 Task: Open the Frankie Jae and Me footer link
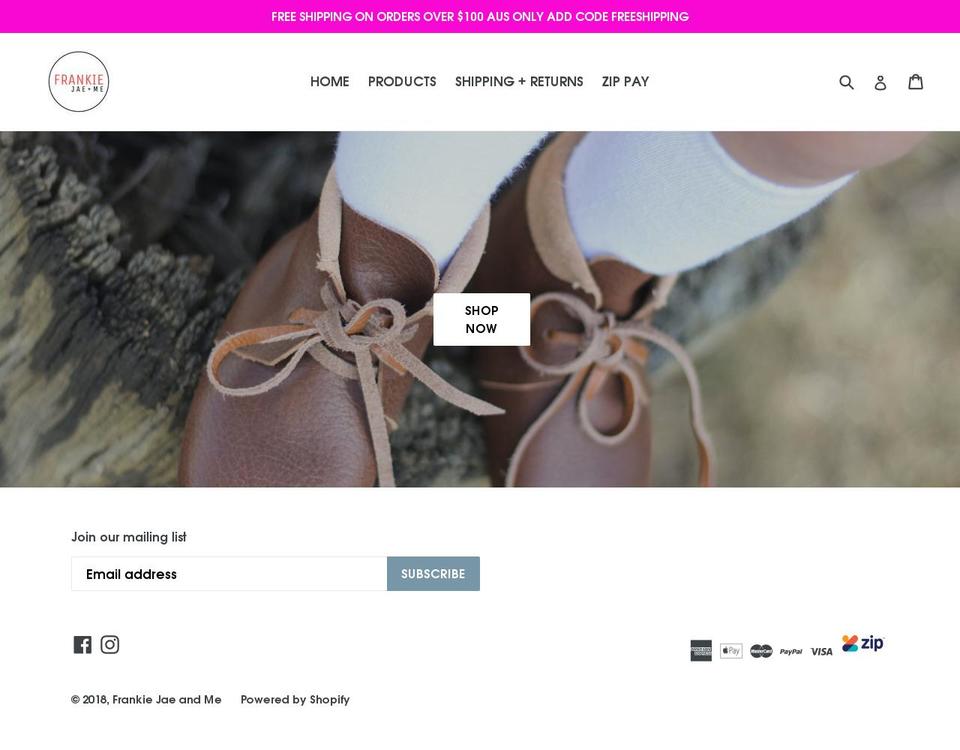tap(167, 699)
